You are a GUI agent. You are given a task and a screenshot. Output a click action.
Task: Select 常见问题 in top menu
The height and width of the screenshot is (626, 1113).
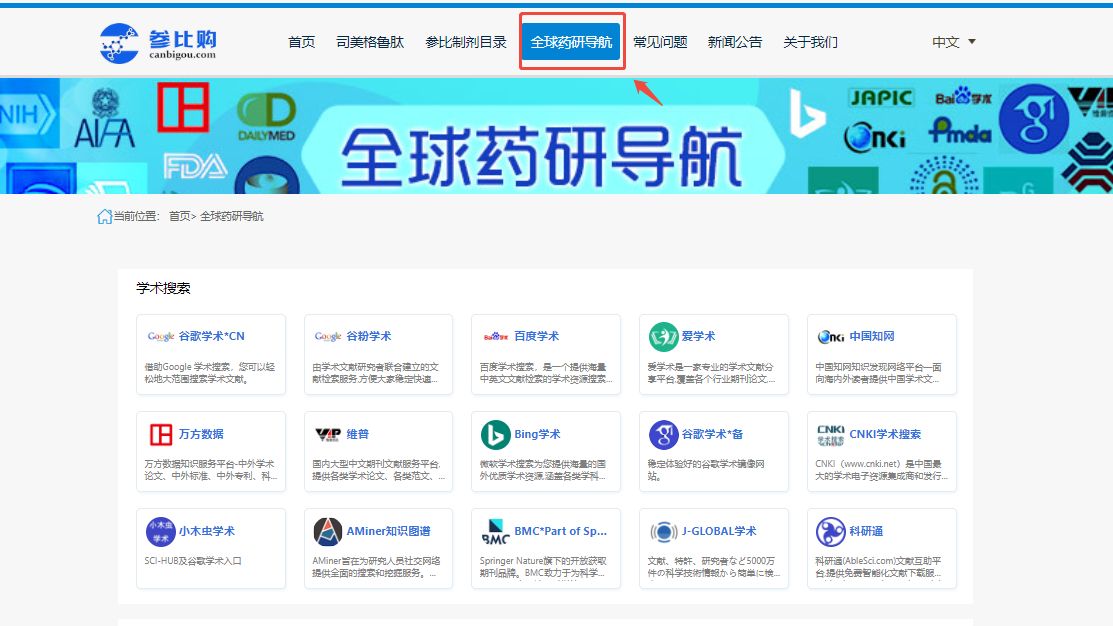point(660,42)
